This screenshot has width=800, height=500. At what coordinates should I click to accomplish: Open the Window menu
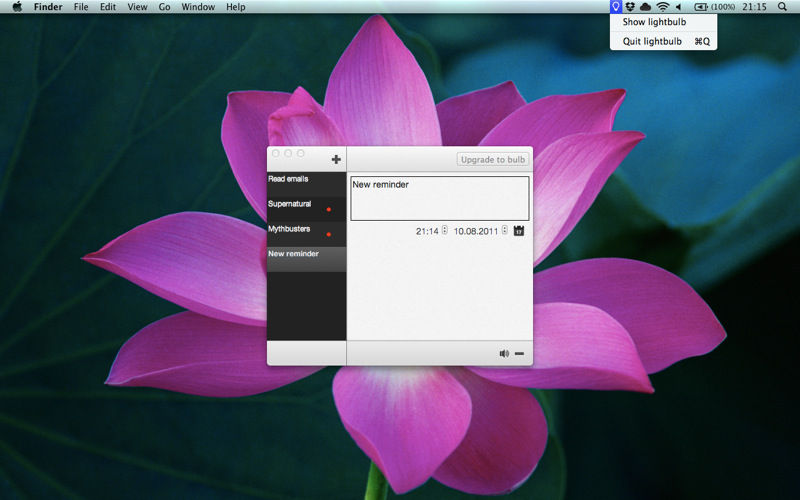(198, 7)
